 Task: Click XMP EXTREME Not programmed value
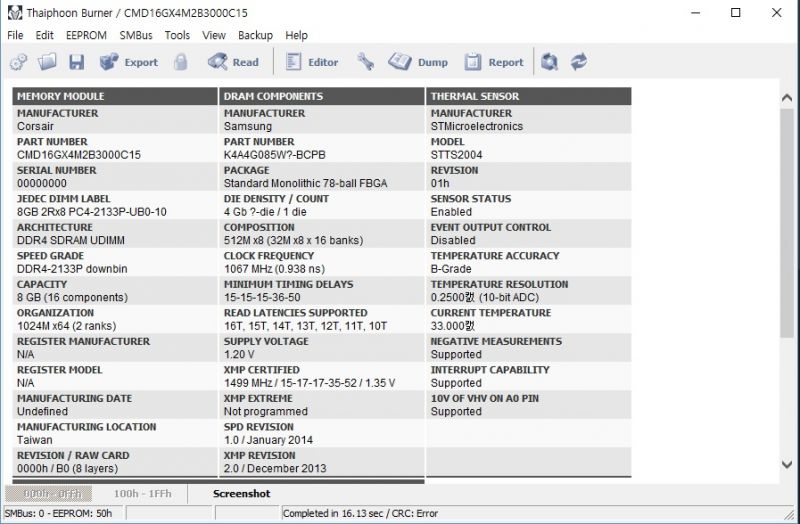pyautogui.click(x=265, y=412)
